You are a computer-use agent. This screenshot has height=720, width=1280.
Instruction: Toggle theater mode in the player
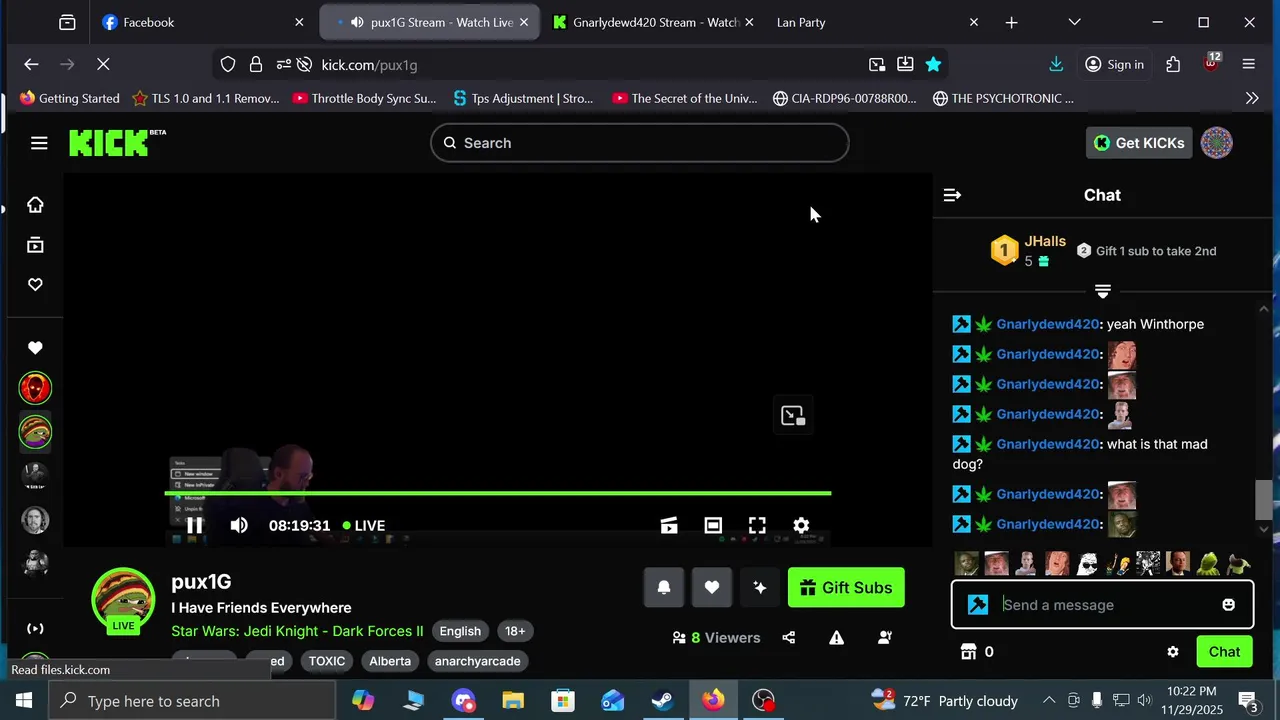tap(713, 525)
